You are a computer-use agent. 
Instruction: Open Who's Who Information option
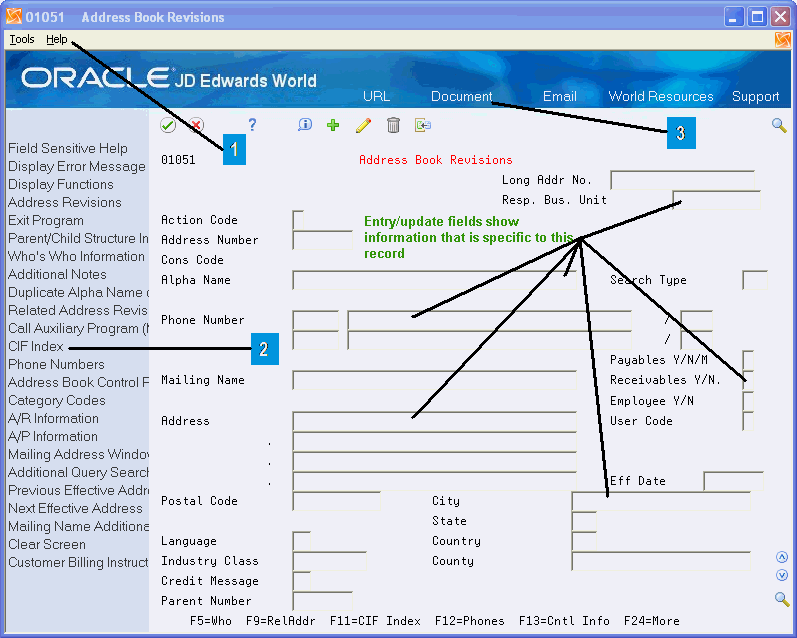click(x=76, y=256)
